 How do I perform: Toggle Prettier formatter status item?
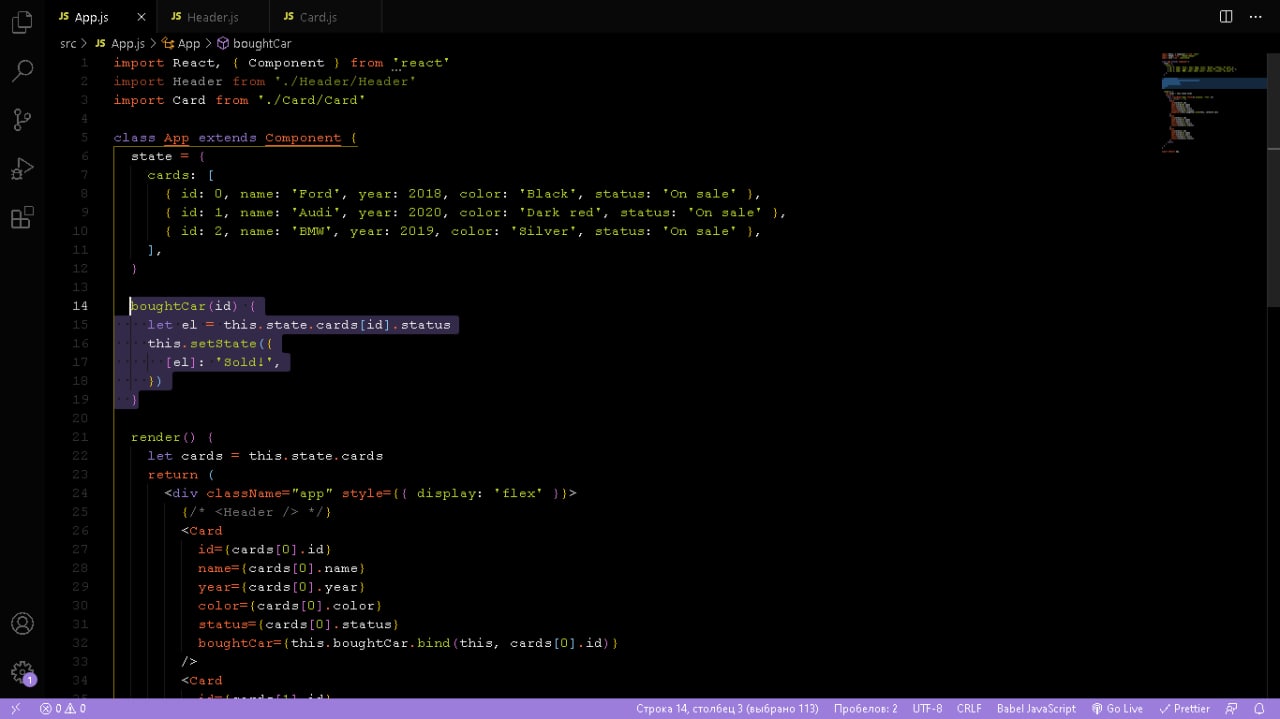[1184, 709]
